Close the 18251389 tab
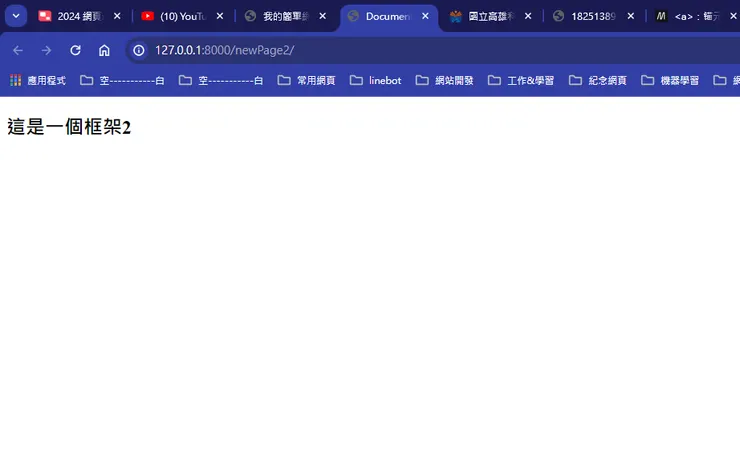740x449 pixels. (x=631, y=16)
